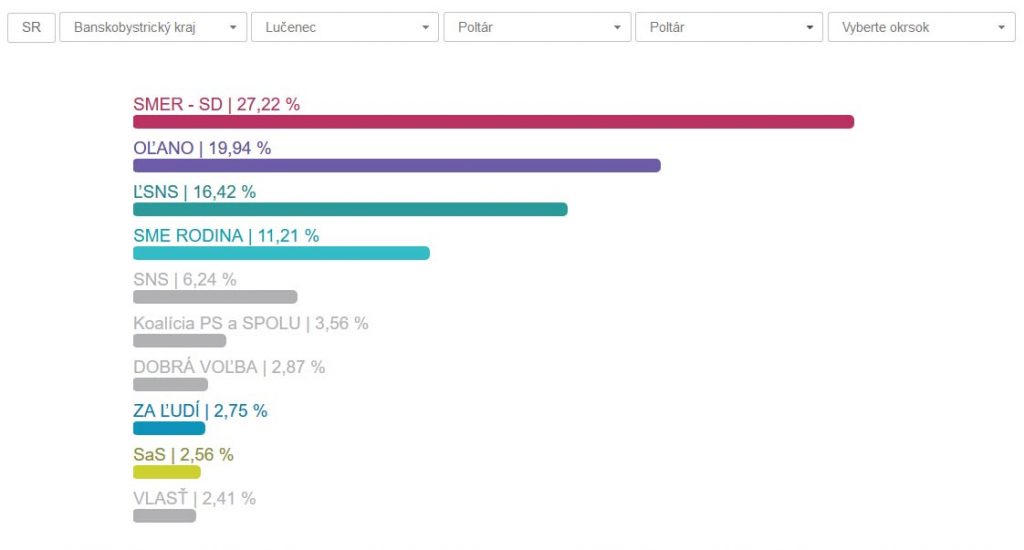The image size is (1024, 550).
Task: Open the first Poltár dropdown
Action: tap(537, 27)
